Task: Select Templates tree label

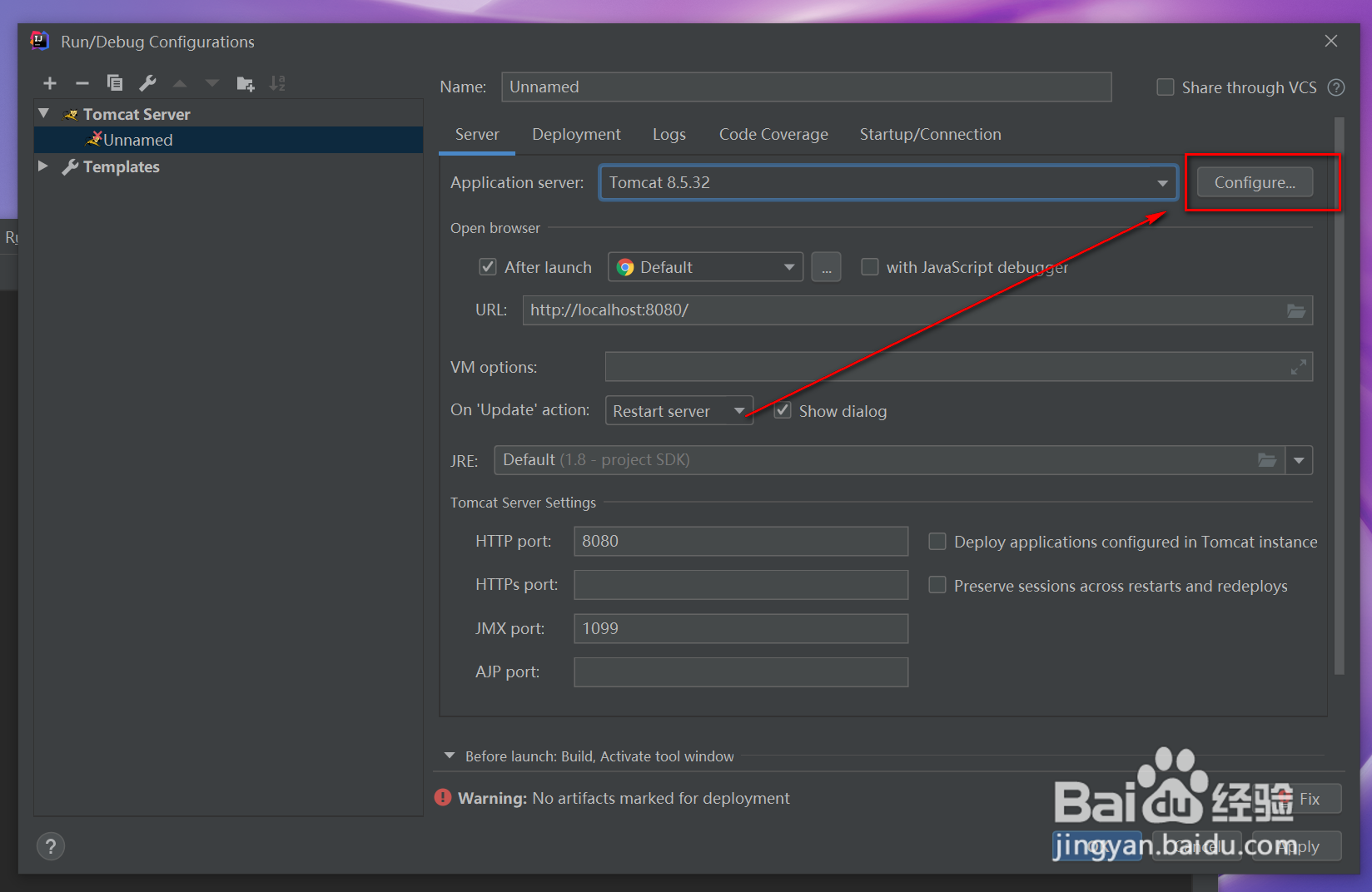Action: tap(121, 166)
